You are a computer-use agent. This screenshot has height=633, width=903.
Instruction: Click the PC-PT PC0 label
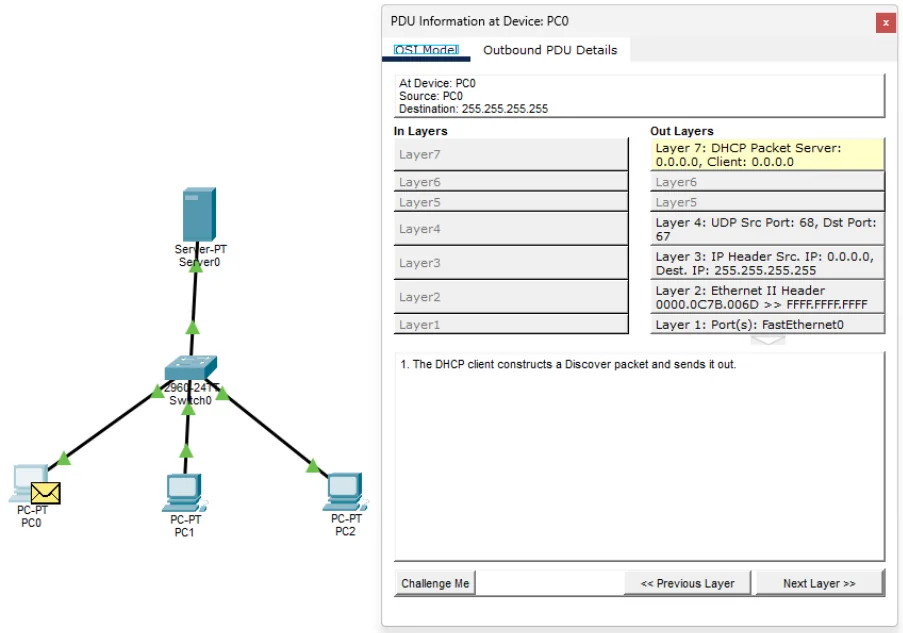tap(32, 516)
